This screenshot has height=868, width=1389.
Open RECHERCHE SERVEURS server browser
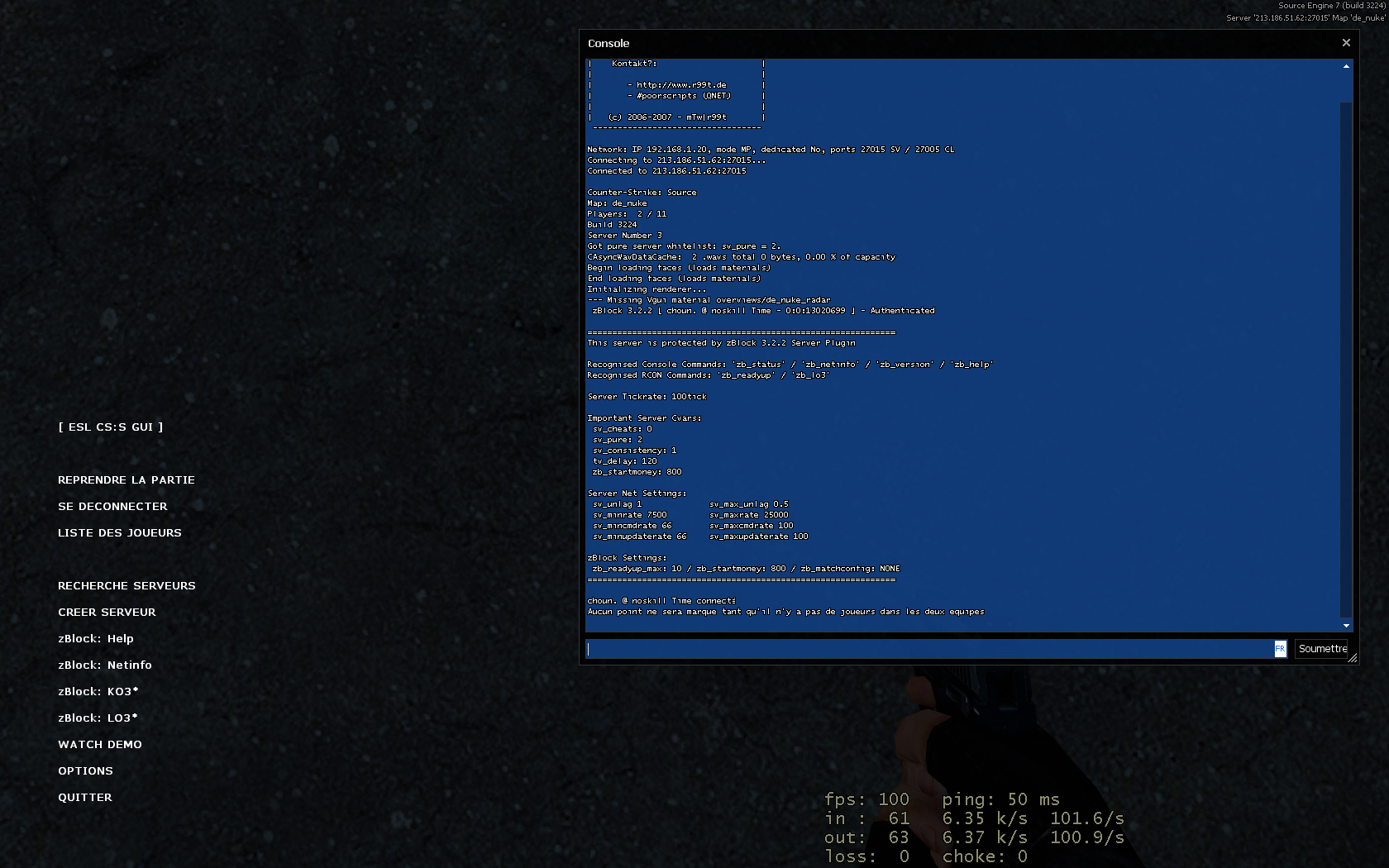coord(126,586)
